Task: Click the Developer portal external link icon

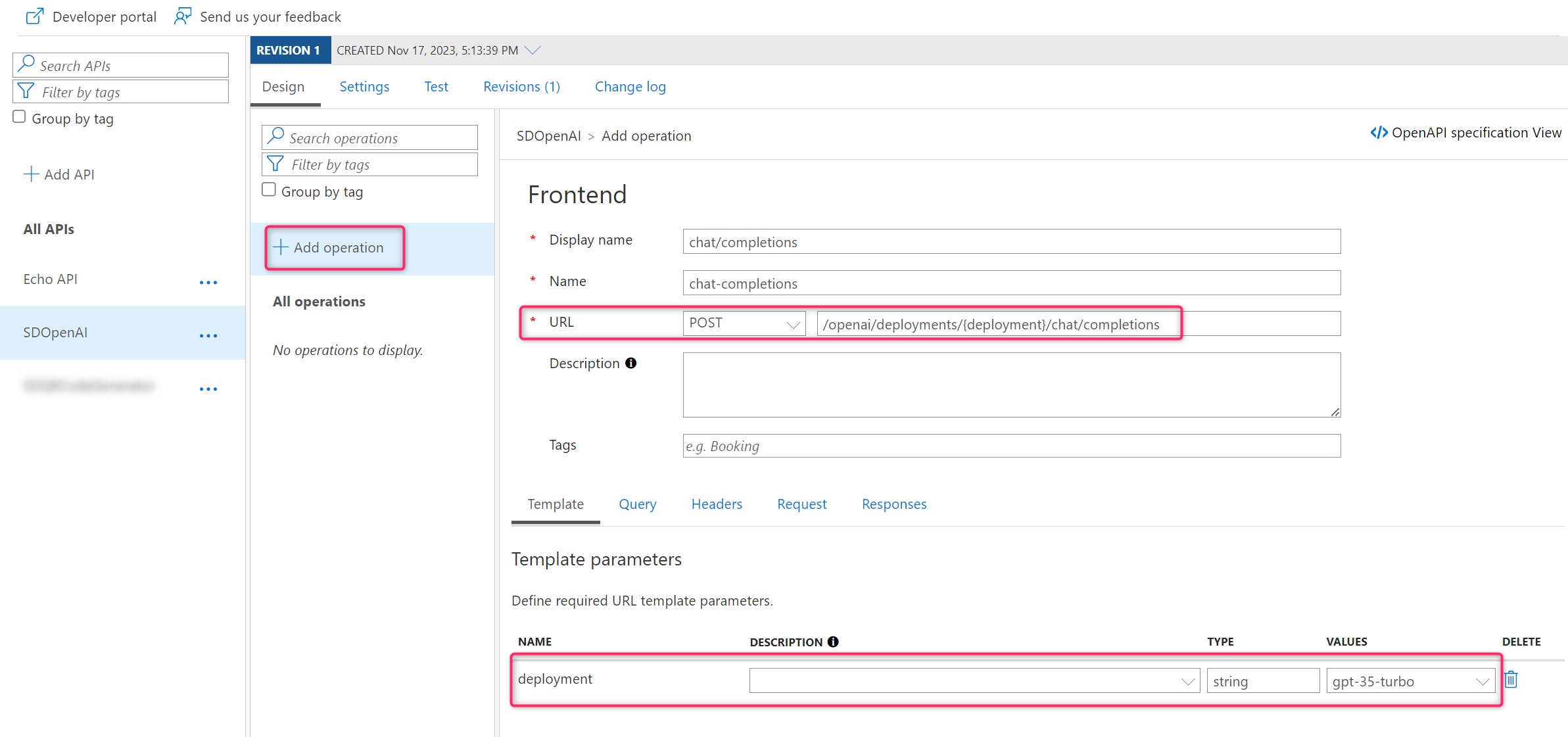Action: click(x=34, y=16)
